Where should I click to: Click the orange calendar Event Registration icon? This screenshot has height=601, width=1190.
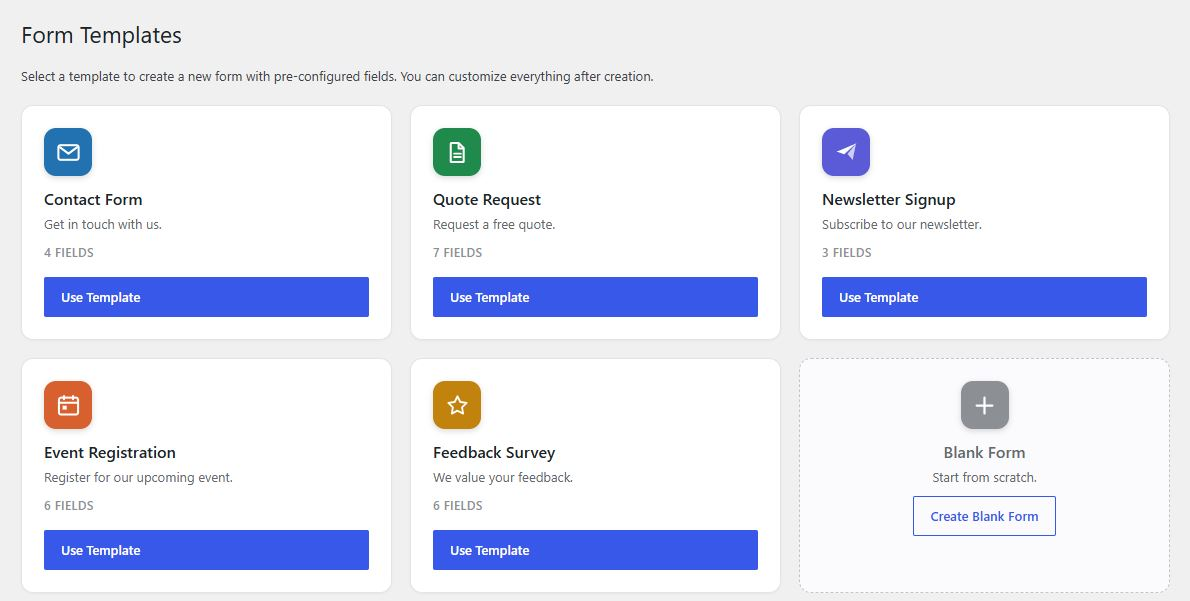pos(68,405)
